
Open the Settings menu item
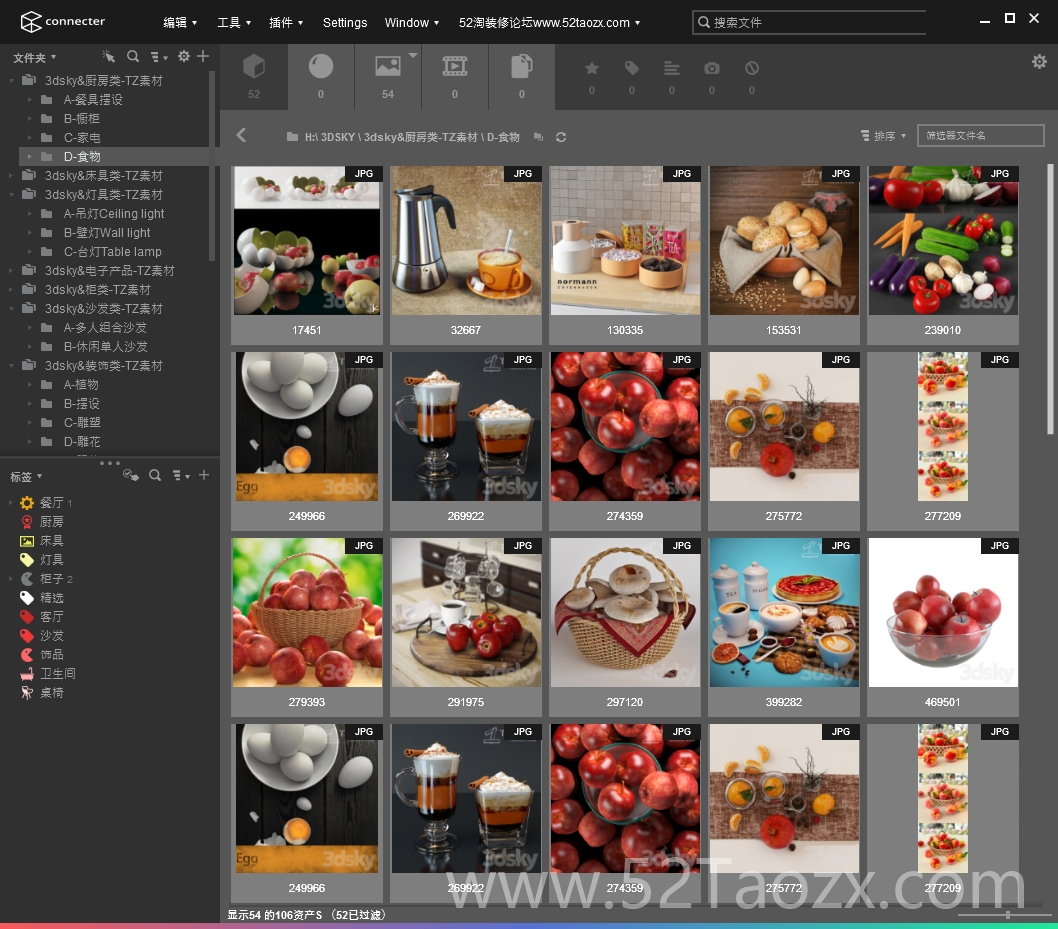345,22
